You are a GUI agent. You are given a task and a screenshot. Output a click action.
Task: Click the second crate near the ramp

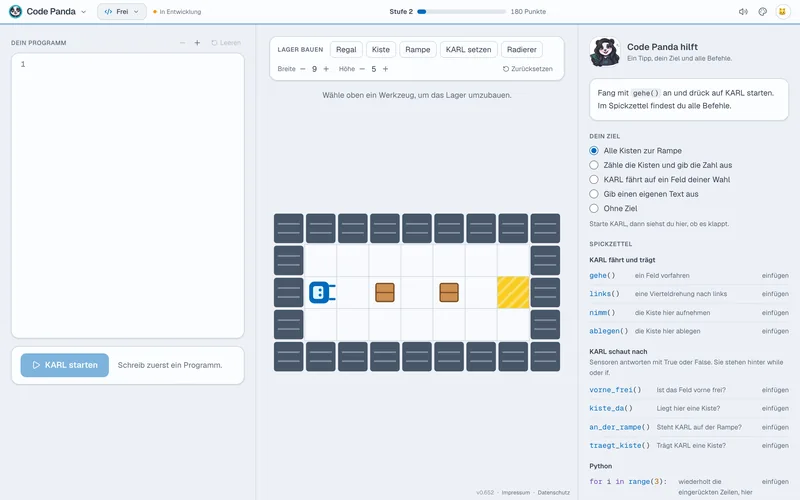point(449,292)
